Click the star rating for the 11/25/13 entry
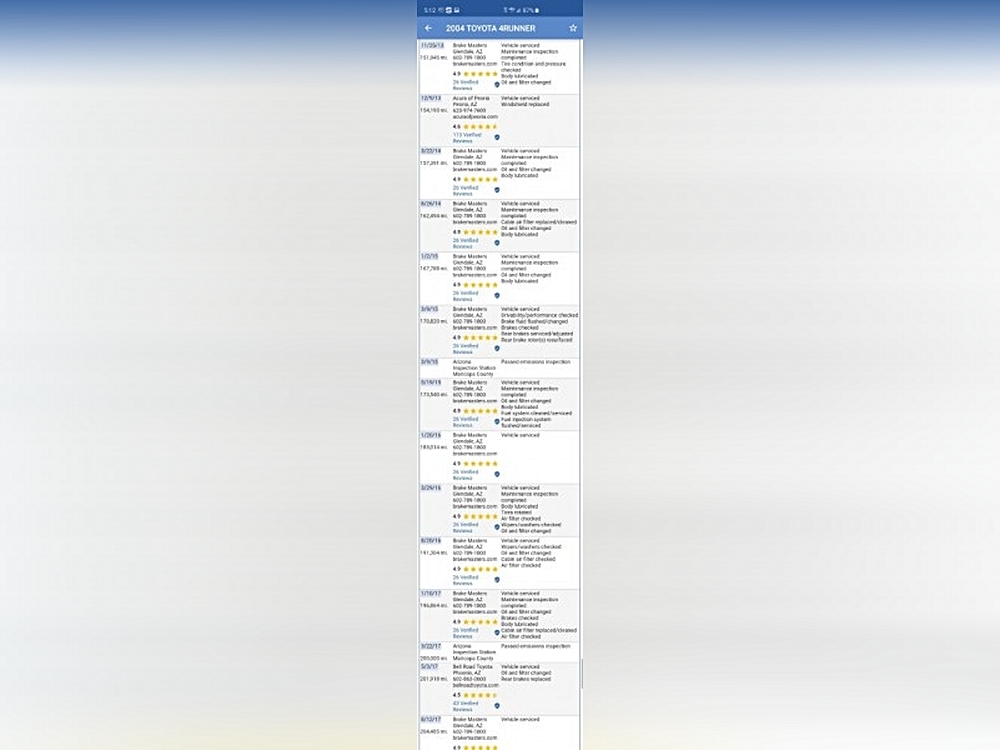The width and height of the screenshot is (1000, 750). (480, 73)
